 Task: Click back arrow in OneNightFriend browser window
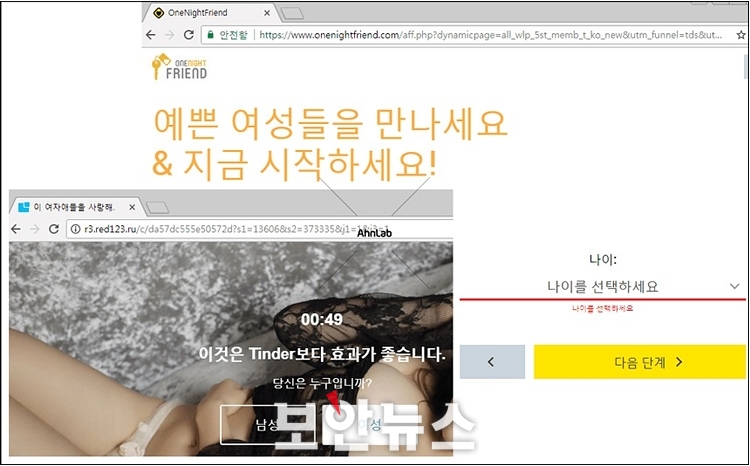(x=151, y=35)
